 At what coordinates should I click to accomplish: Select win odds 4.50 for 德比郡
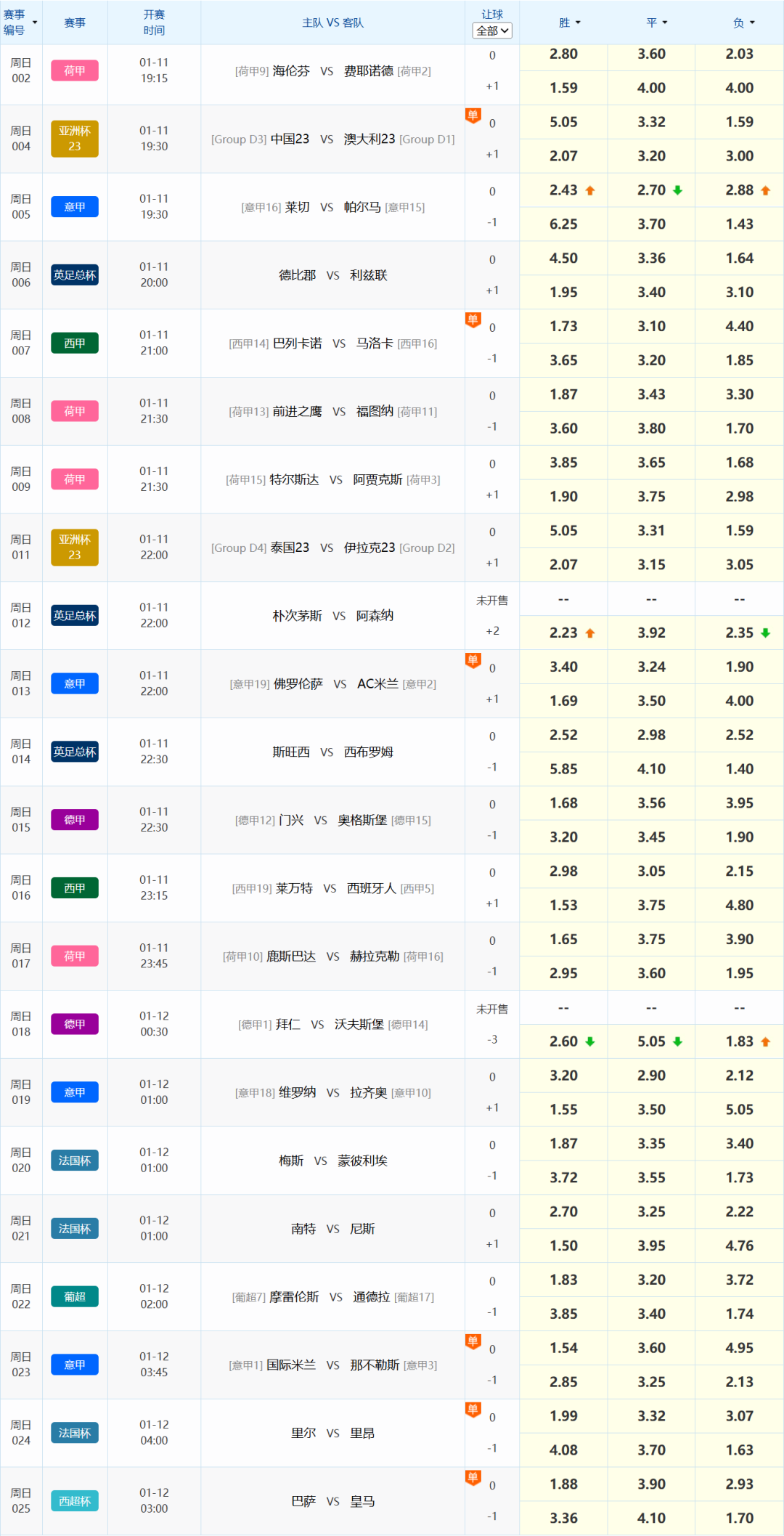[x=563, y=259]
